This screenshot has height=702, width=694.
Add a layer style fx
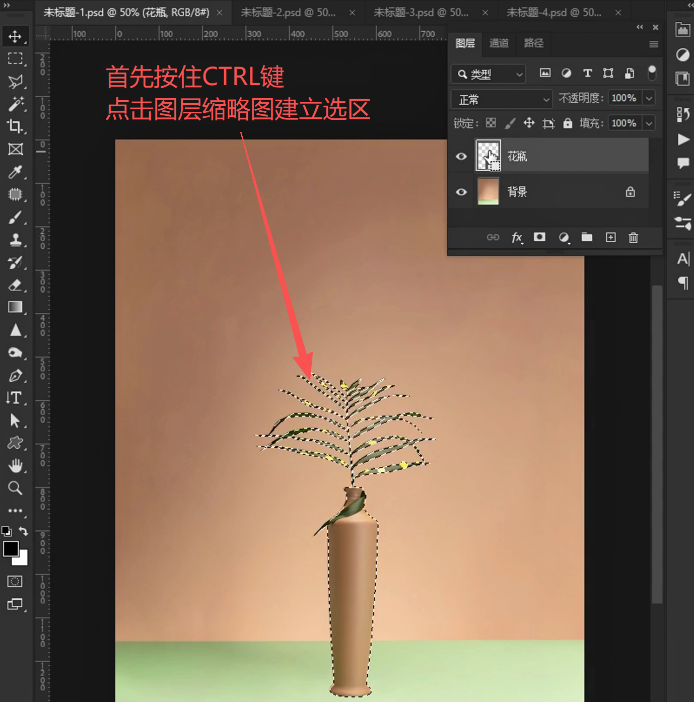click(517, 237)
